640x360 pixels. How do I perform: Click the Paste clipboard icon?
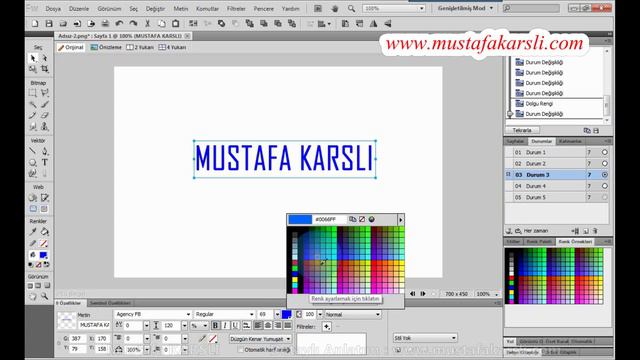coord(176,24)
